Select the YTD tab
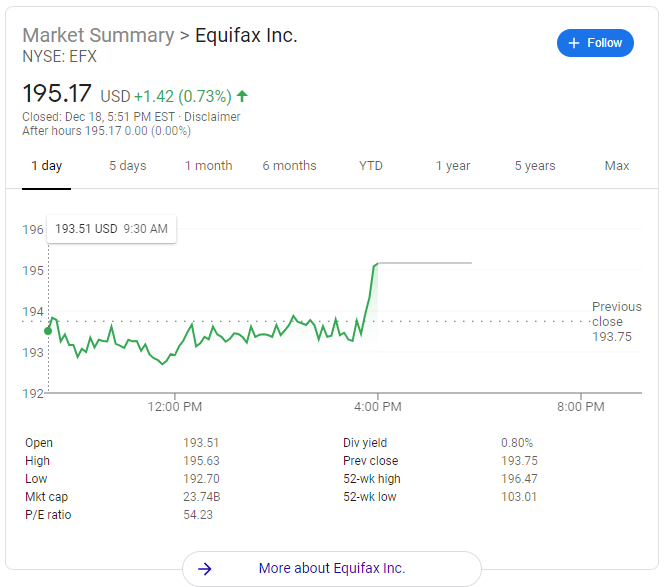The width and height of the screenshot is (669, 587). tap(371, 166)
